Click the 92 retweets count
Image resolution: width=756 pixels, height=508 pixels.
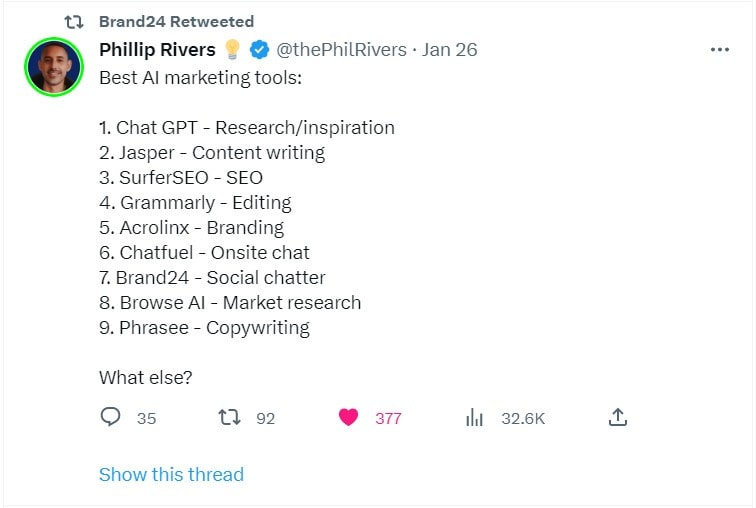pos(266,418)
